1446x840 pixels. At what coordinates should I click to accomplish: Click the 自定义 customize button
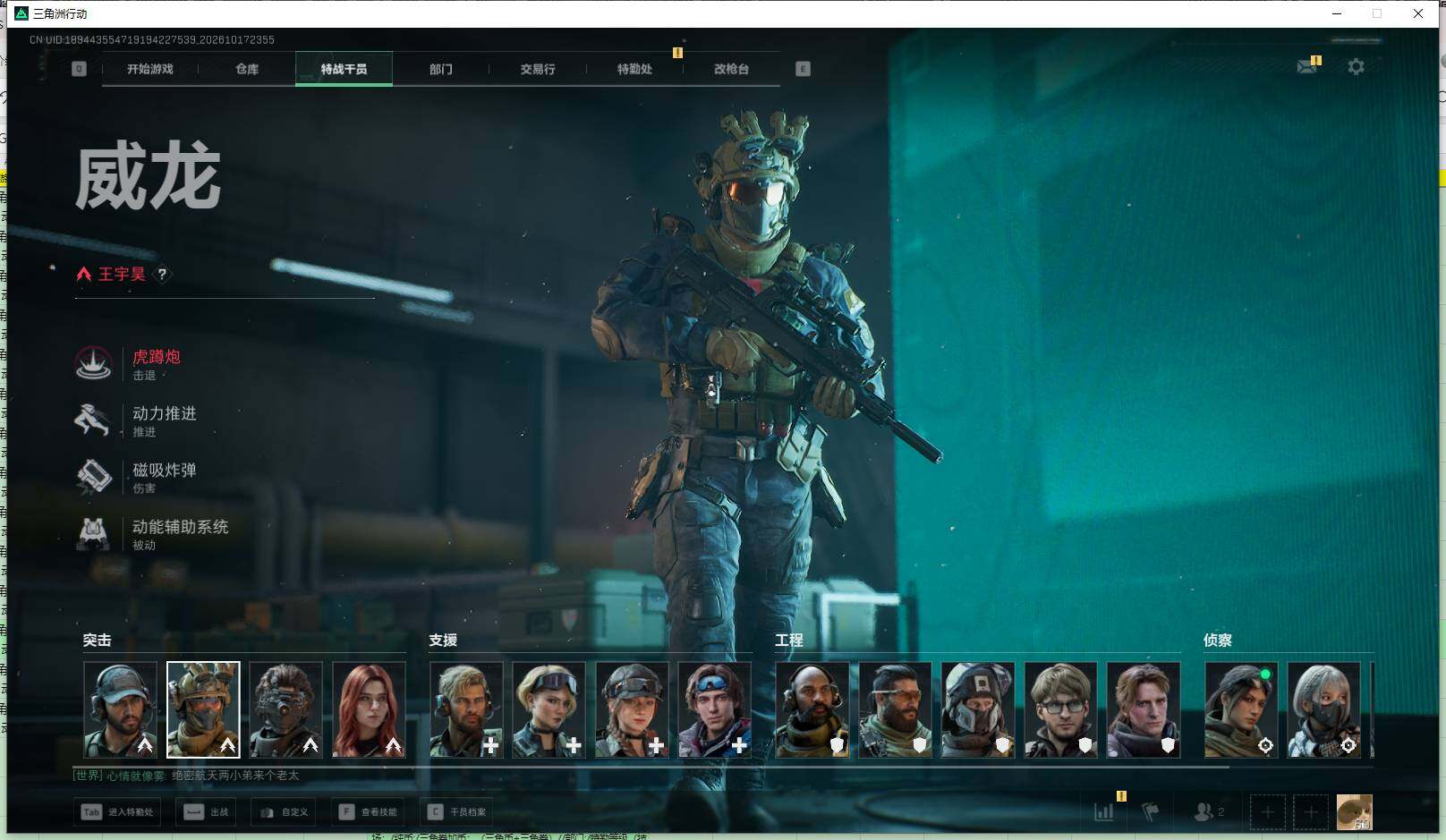tap(285, 812)
